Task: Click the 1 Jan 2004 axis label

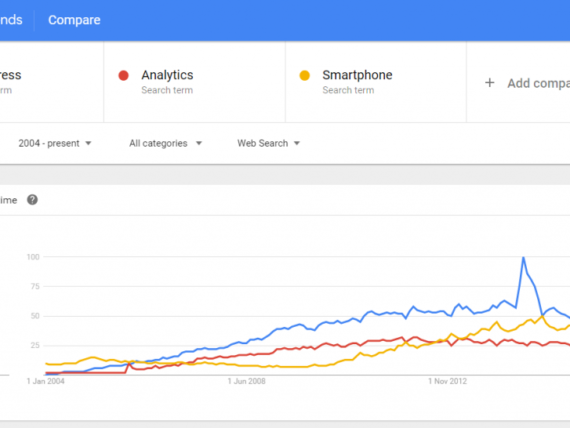Action: point(46,381)
